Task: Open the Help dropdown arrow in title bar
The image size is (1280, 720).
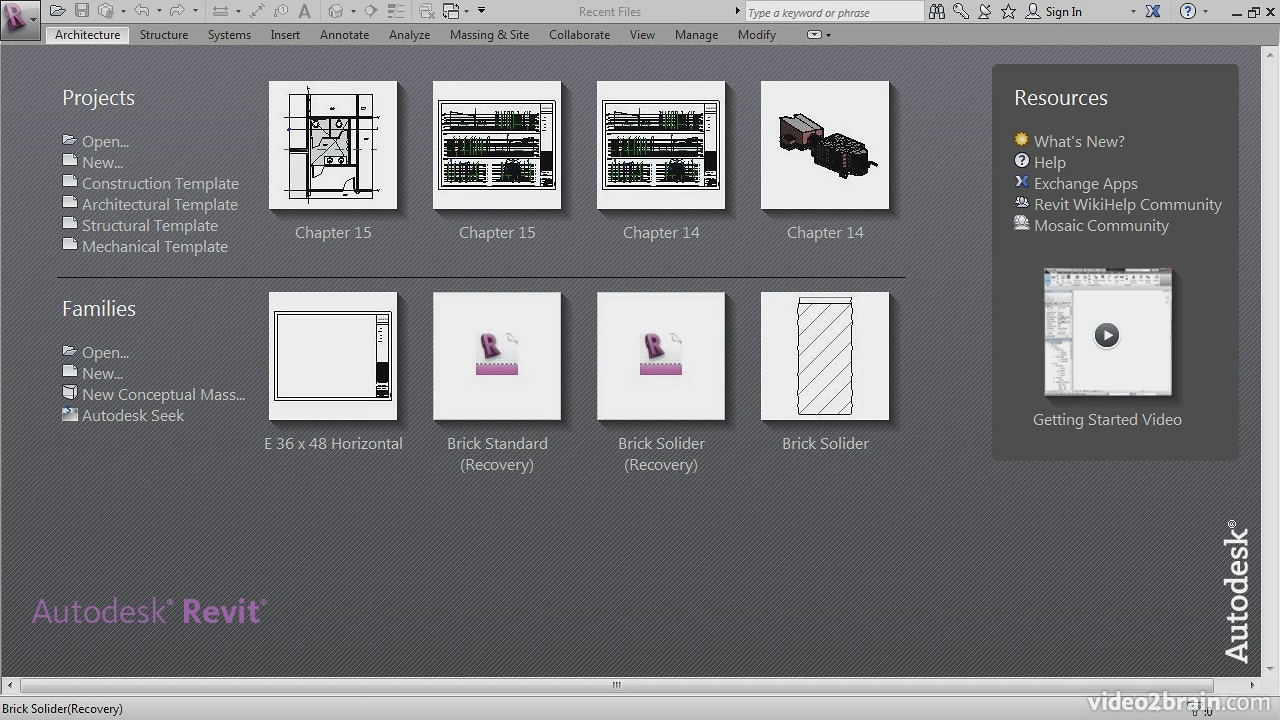Action: pyautogui.click(x=1205, y=12)
